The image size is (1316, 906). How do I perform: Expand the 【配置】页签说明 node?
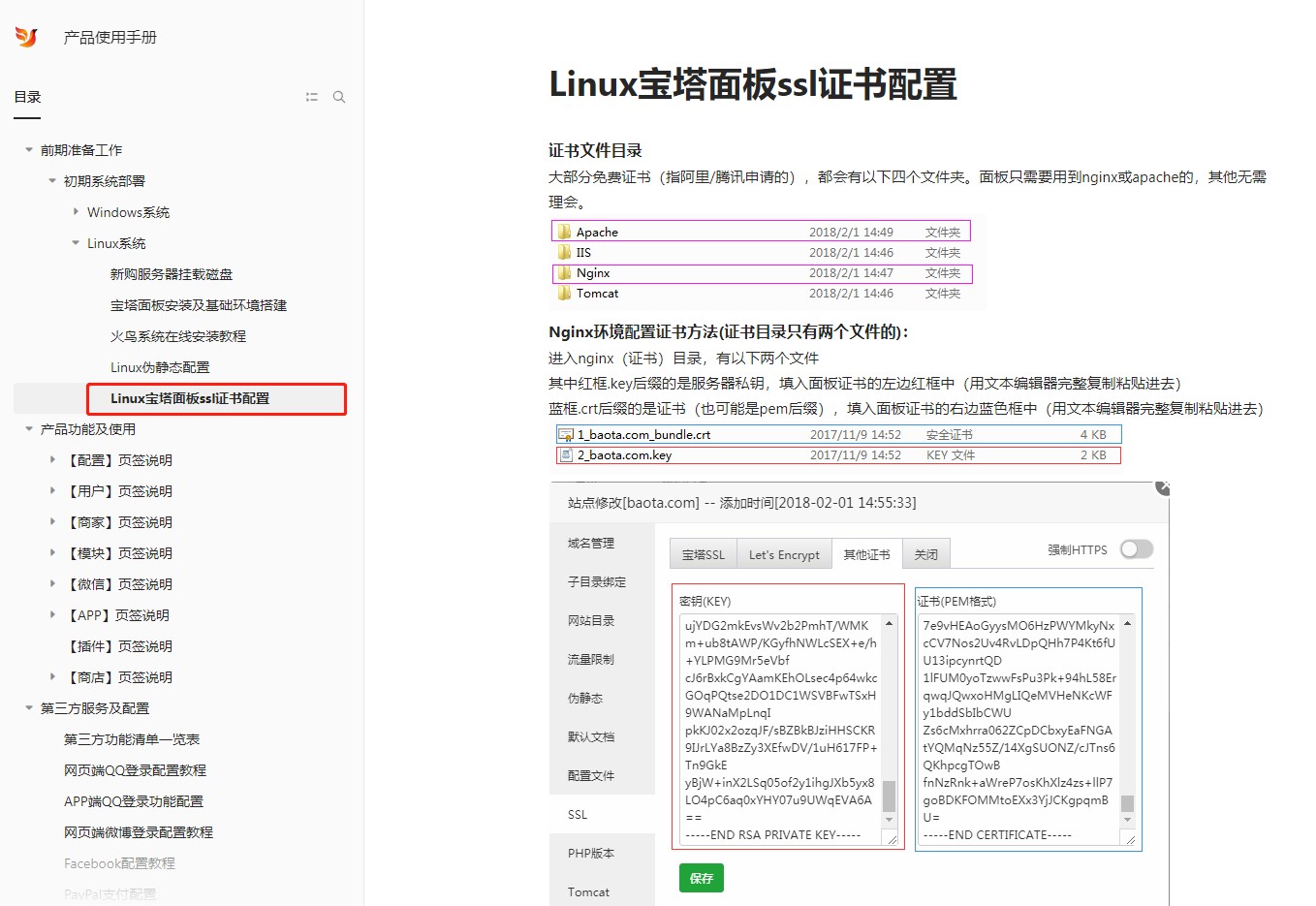(52, 460)
